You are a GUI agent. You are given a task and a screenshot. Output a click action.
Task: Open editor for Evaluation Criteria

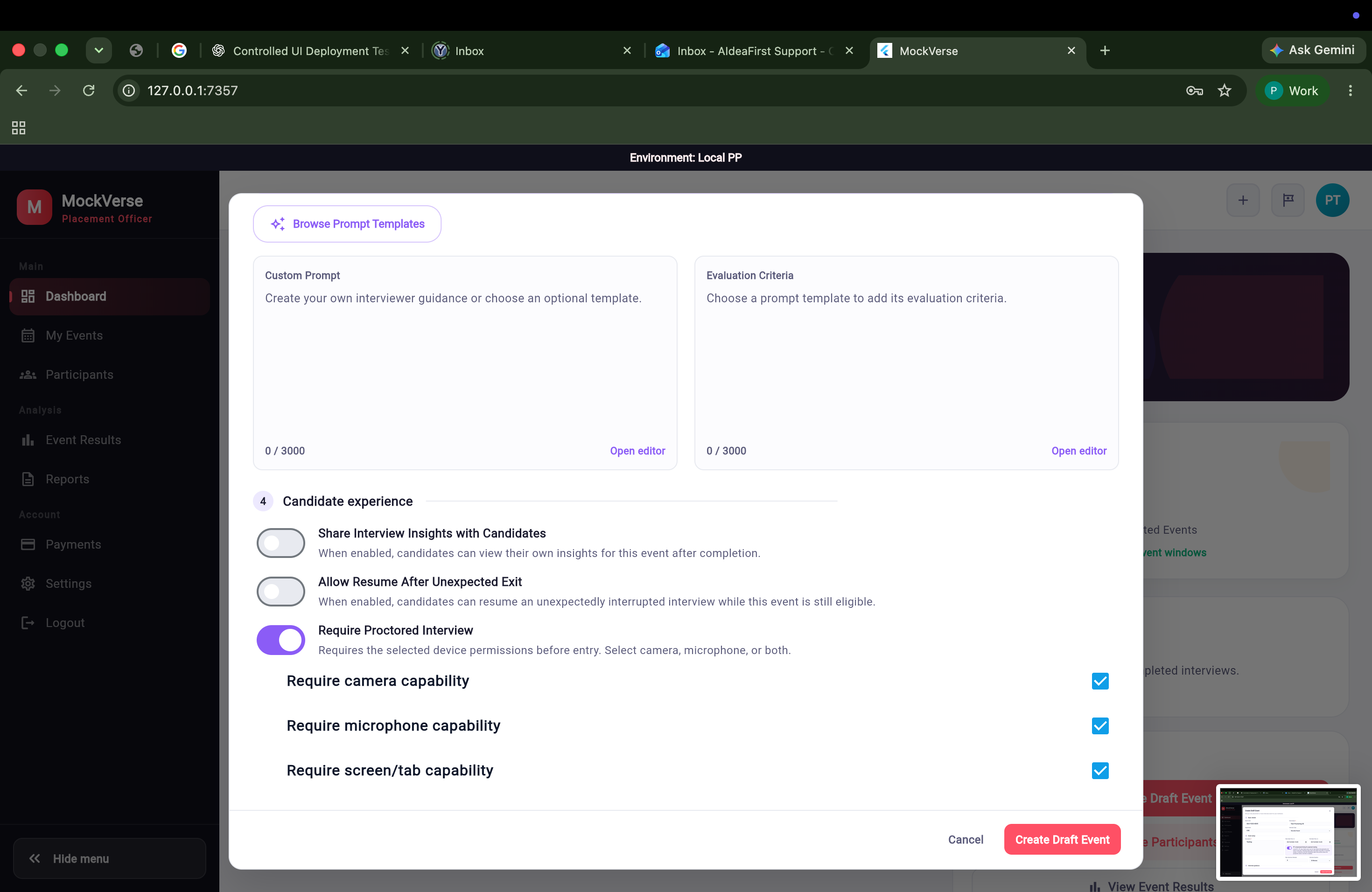click(1078, 451)
